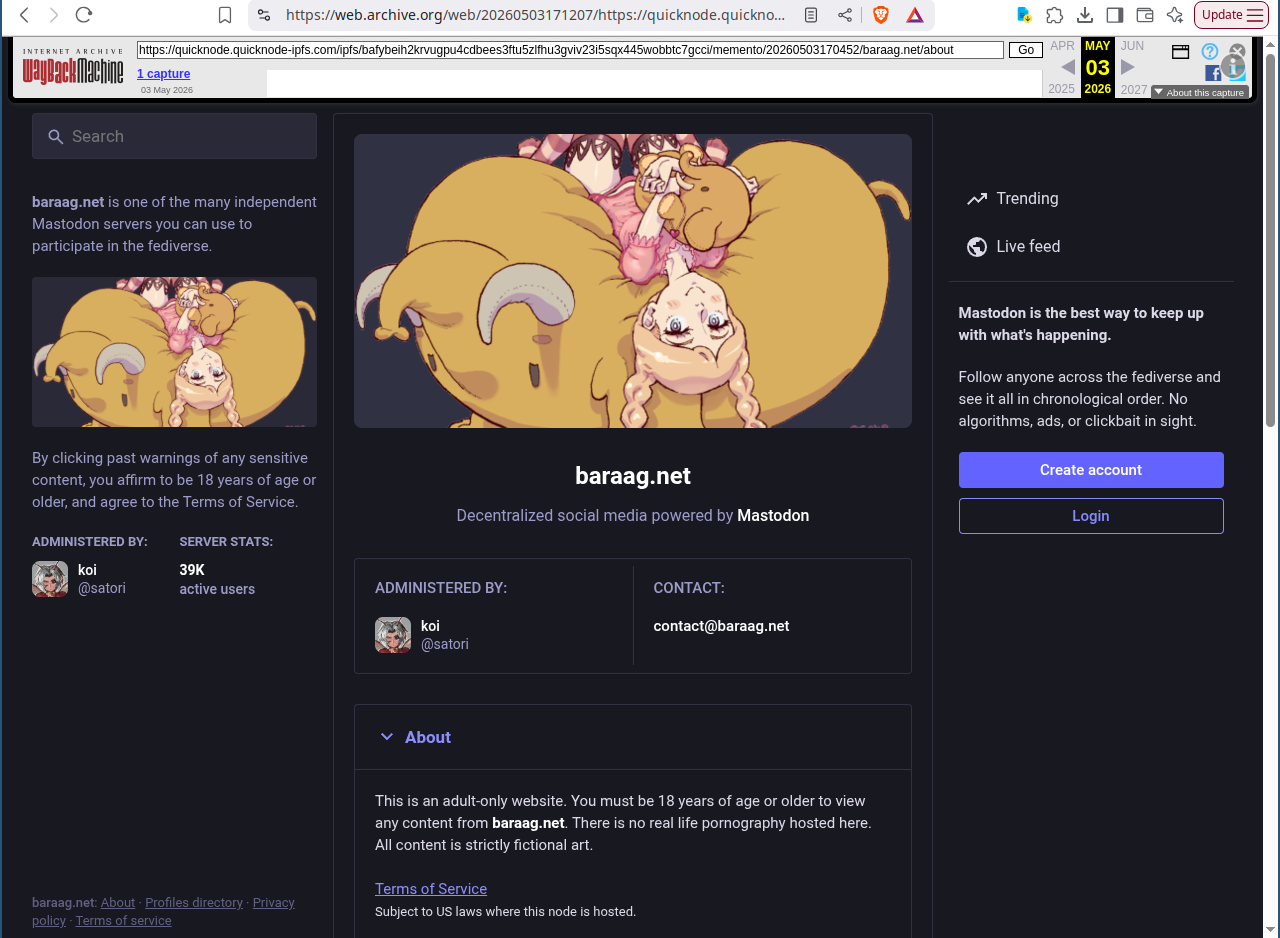Open the Terms of Service link
Screen dimensions: 1280x938
coord(431,889)
